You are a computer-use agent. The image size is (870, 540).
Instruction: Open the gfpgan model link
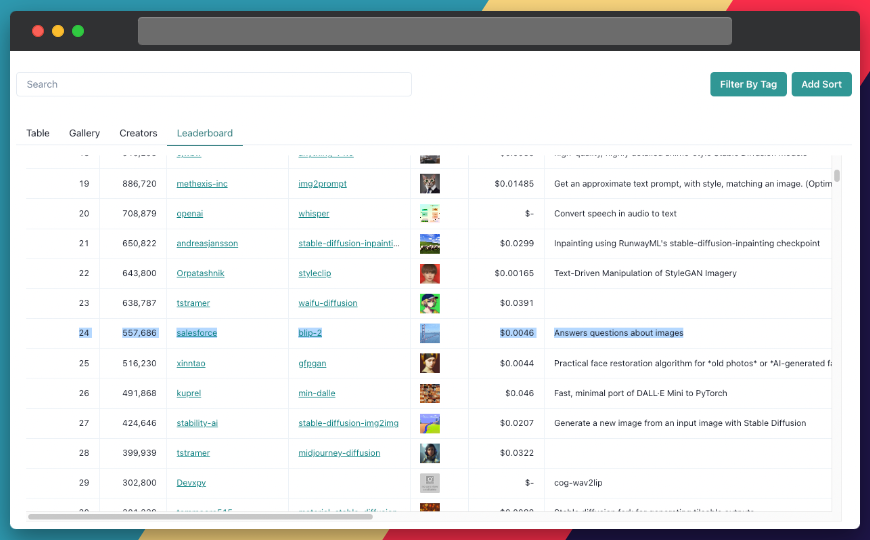312,364
